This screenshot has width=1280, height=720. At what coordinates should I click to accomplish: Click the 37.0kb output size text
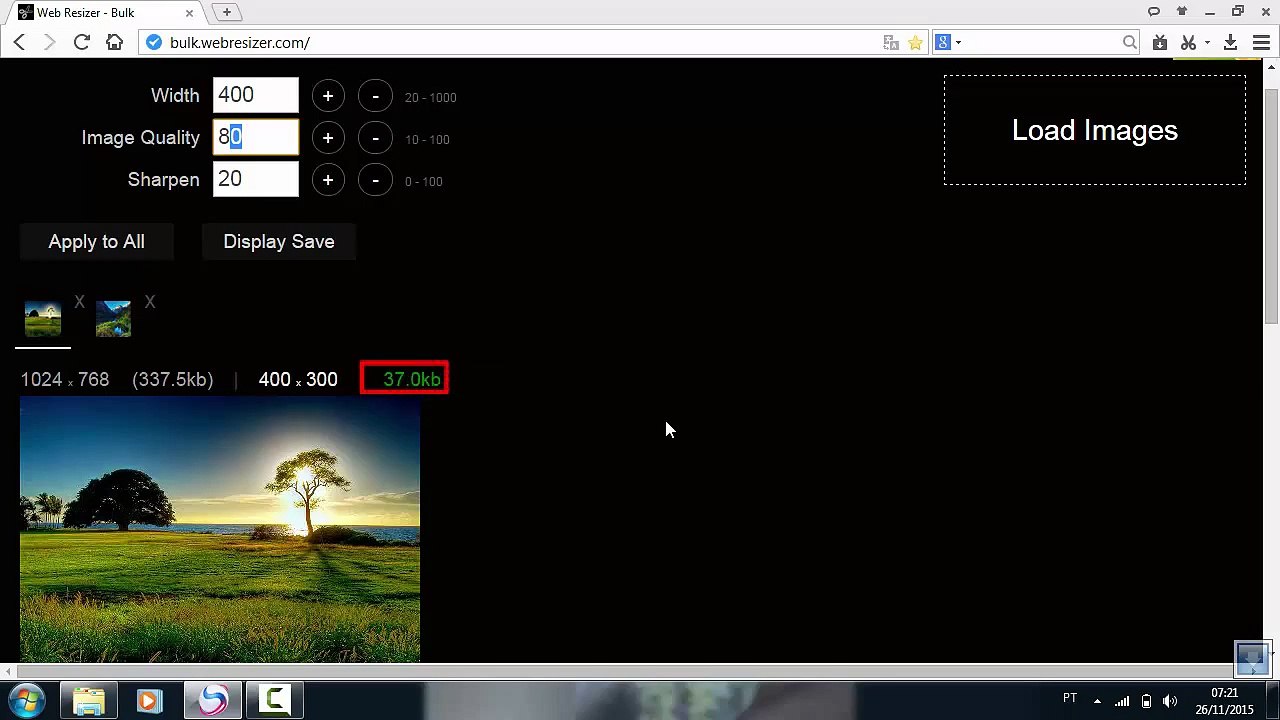pyautogui.click(x=411, y=379)
